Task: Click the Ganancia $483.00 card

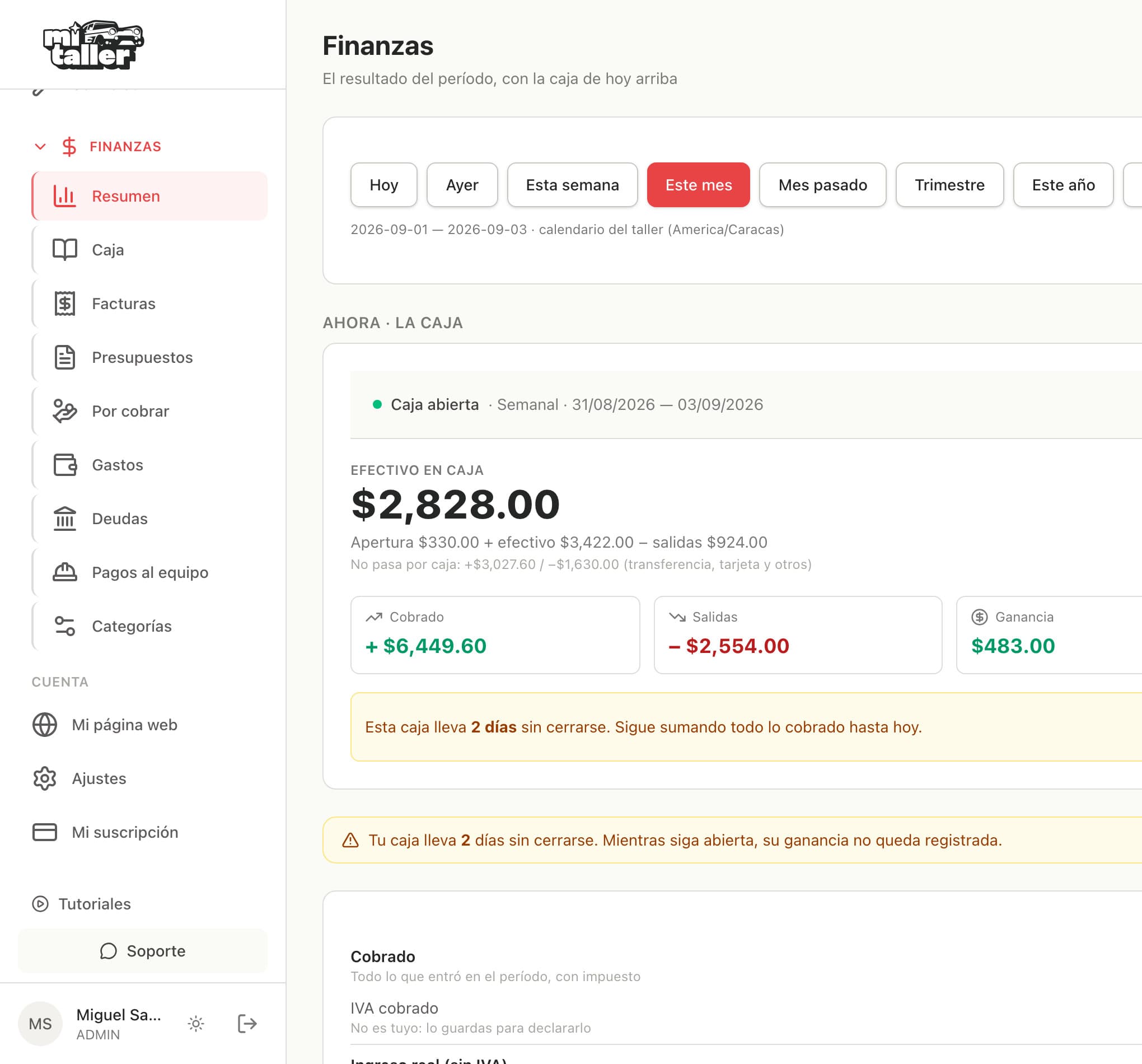Action: (1049, 635)
